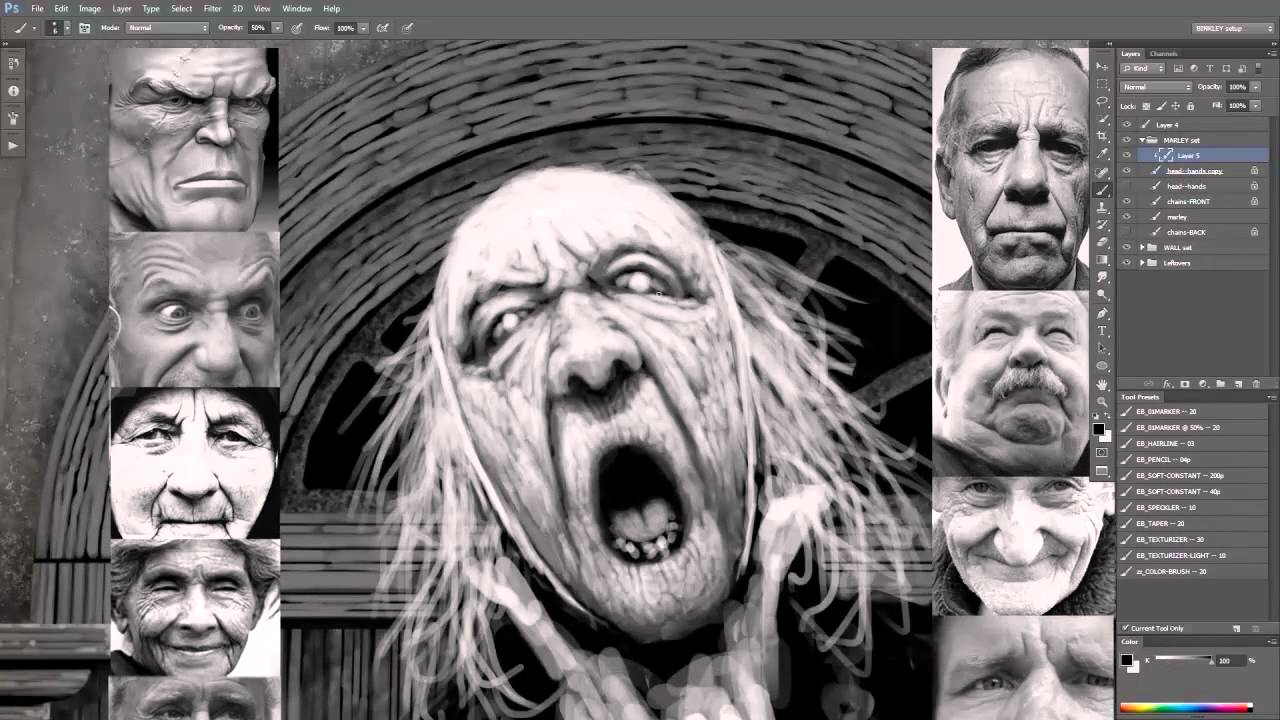This screenshot has height=720, width=1280.
Task: Select the Rectangular Marquee tool
Action: pyautogui.click(x=1102, y=84)
